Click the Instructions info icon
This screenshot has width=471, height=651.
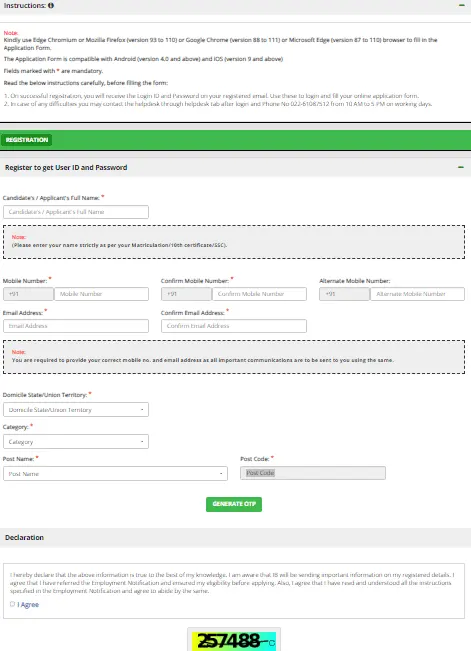(51, 5)
